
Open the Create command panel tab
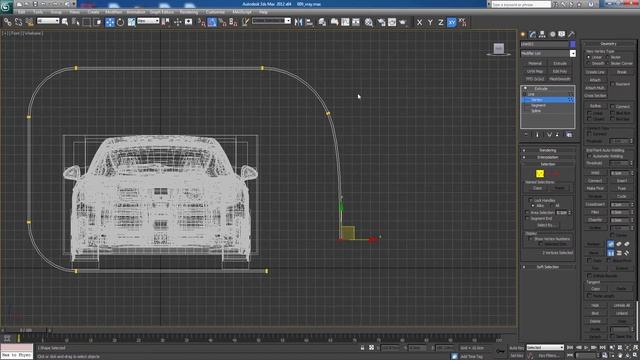523,34
